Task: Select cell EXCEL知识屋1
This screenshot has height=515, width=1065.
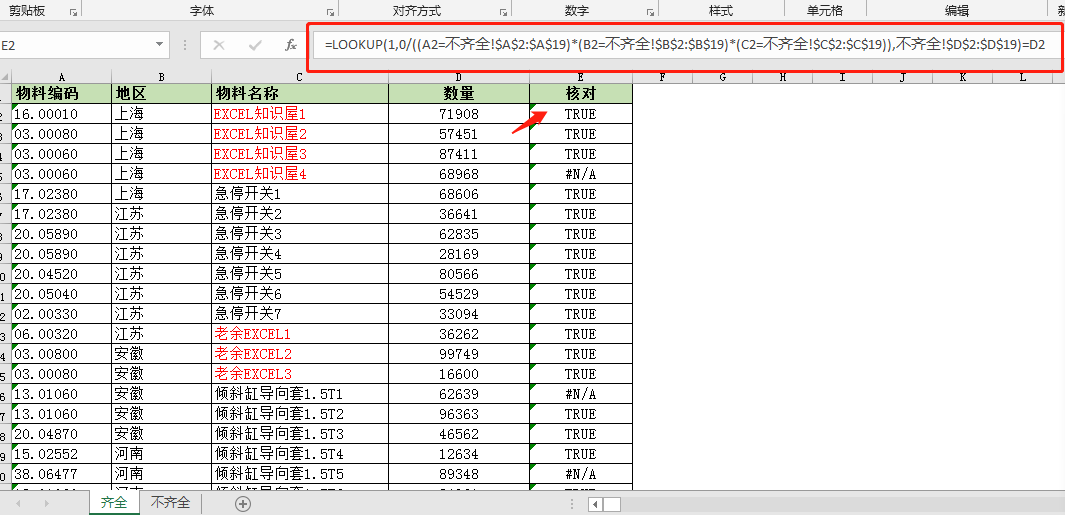Action: tap(300, 113)
